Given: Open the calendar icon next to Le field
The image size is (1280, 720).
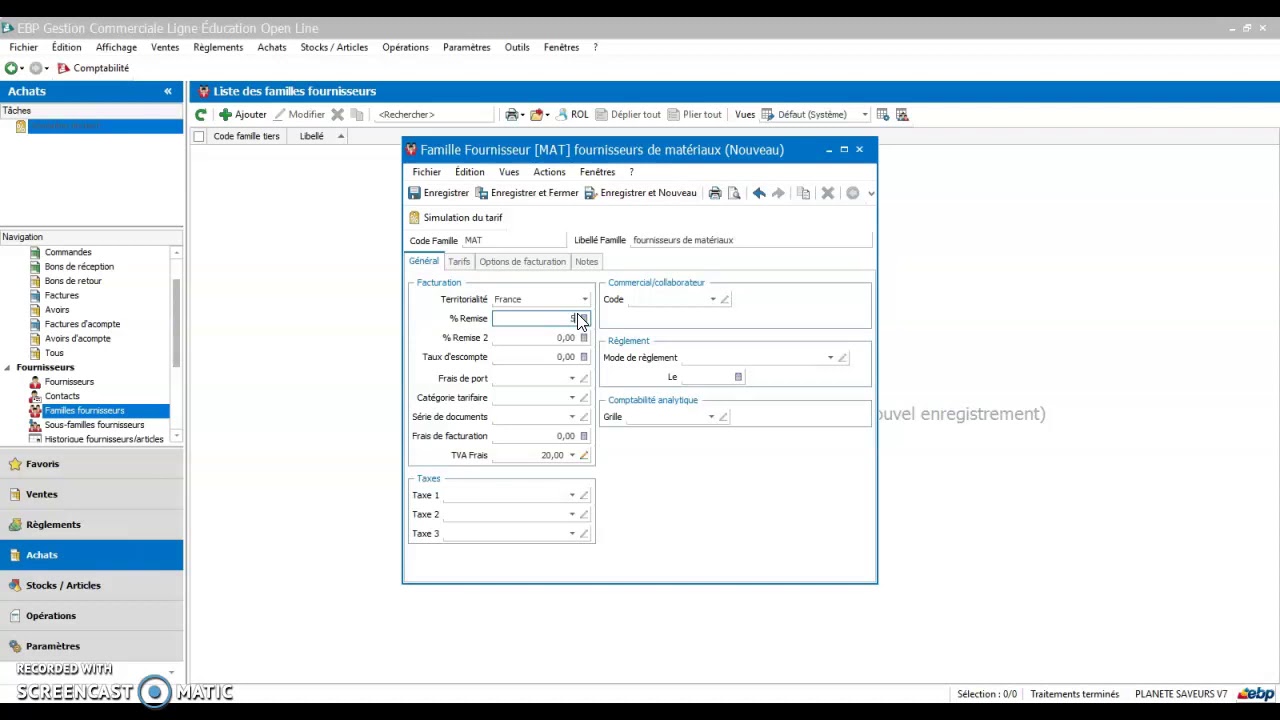Looking at the screenshot, I should tap(738, 377).
